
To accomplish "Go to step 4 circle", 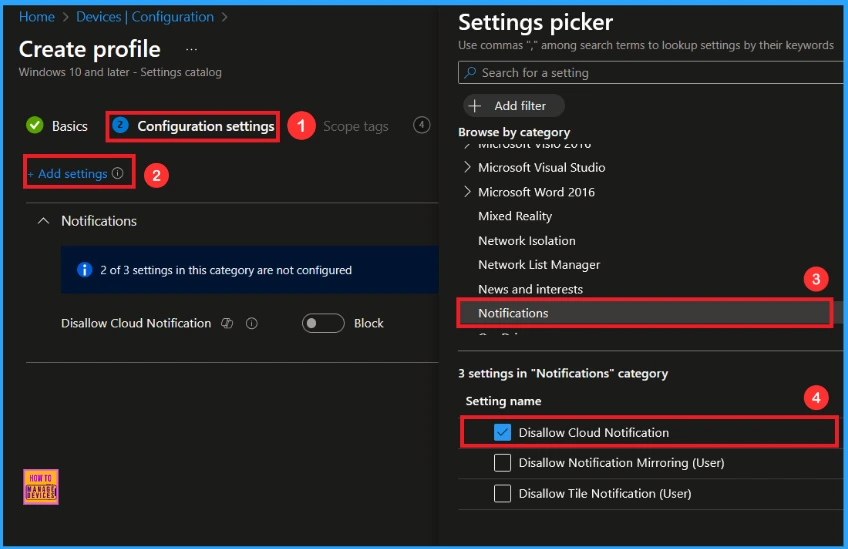I will click(x=421, y=125).
